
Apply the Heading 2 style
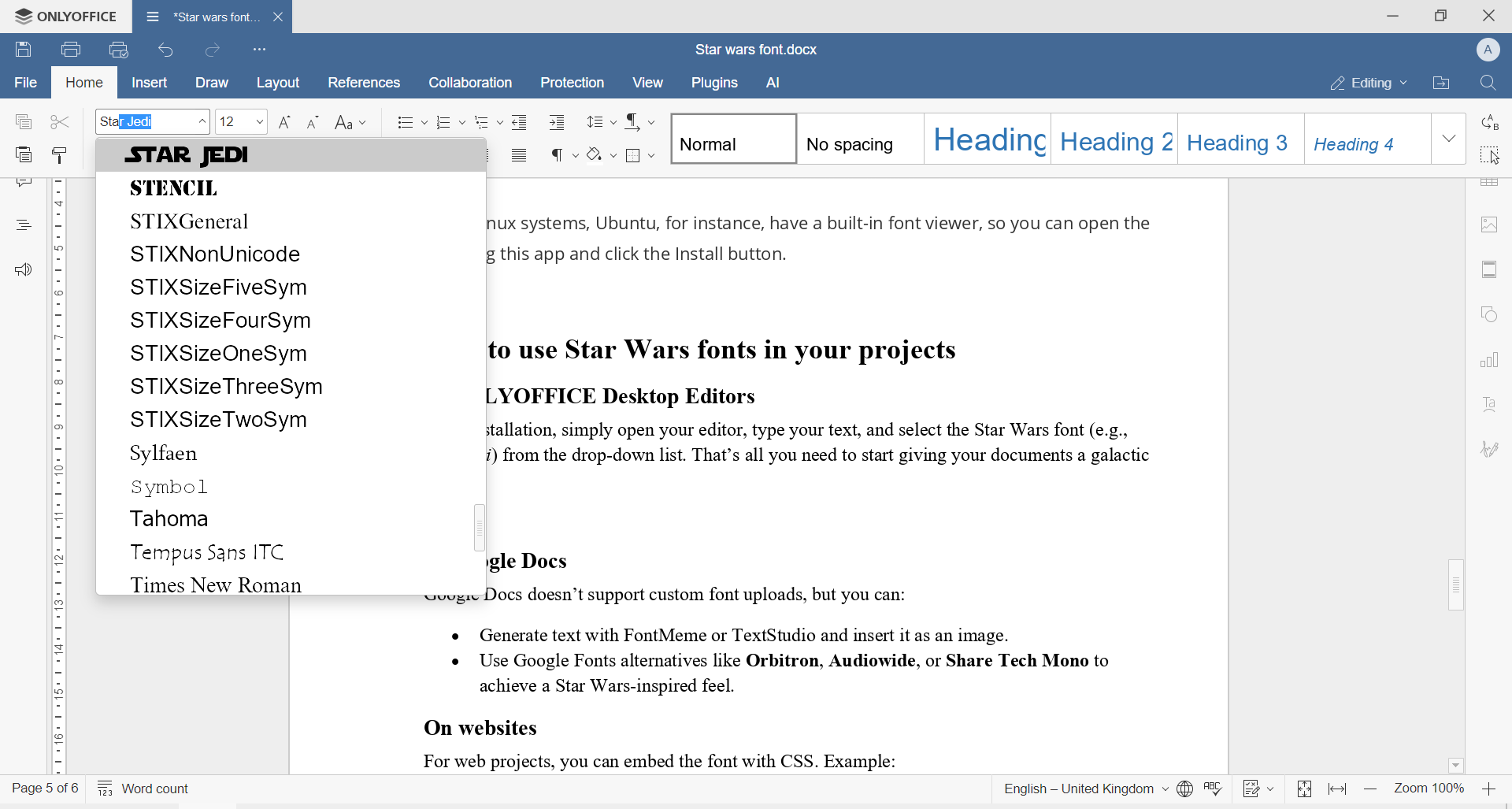point(1115,139)
